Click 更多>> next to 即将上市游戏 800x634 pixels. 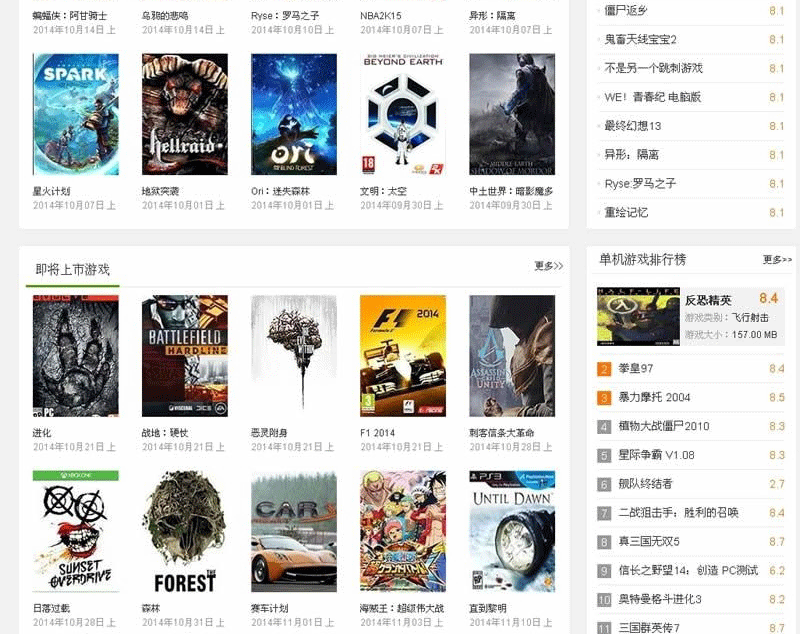[548, 266]
